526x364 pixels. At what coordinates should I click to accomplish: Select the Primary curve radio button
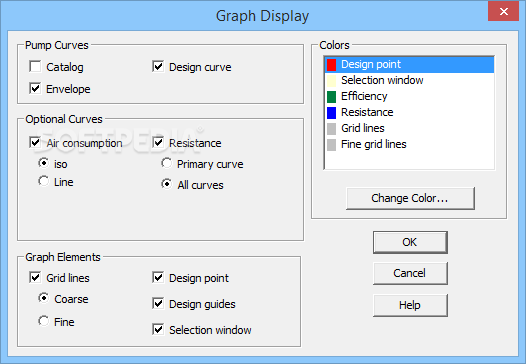pyautogui.click(x=167, y=163)
